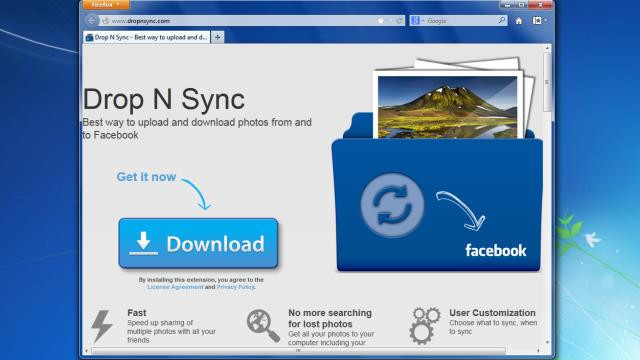Click the horizontal scrollbar right arrow

pyautogui.click(x=538, y=351)
